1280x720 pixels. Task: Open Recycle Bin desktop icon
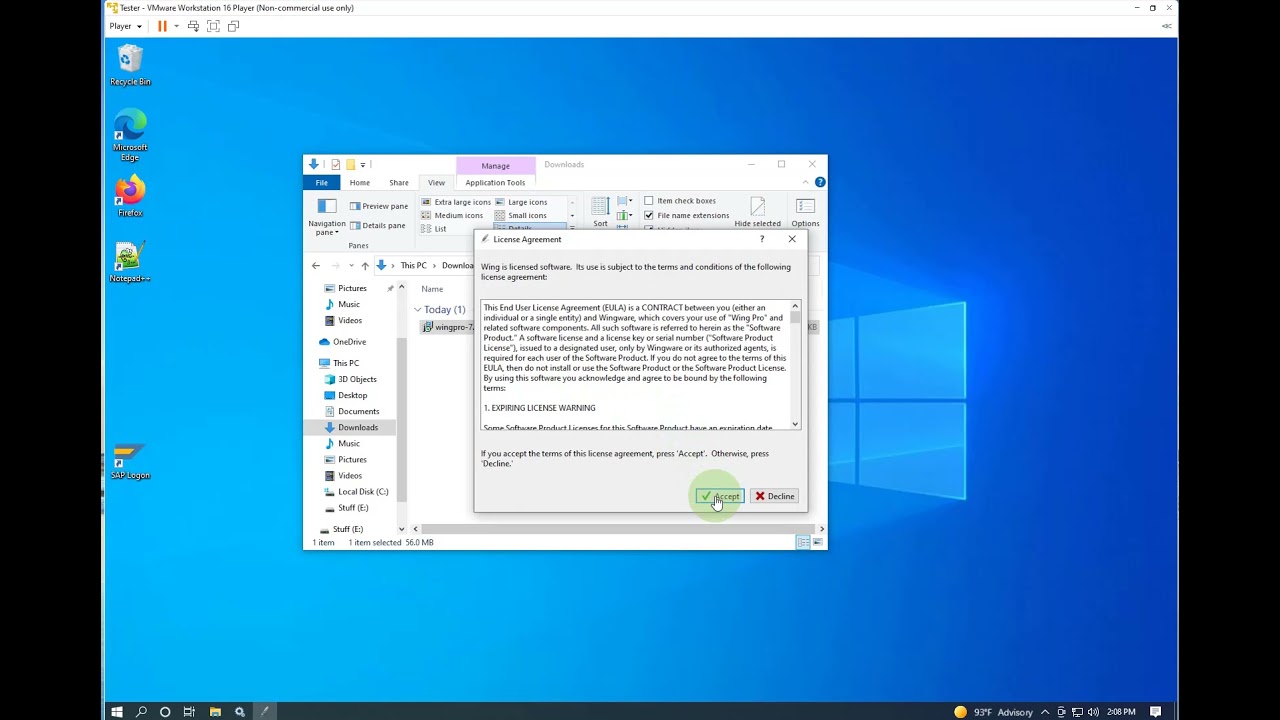pos(130,66)
